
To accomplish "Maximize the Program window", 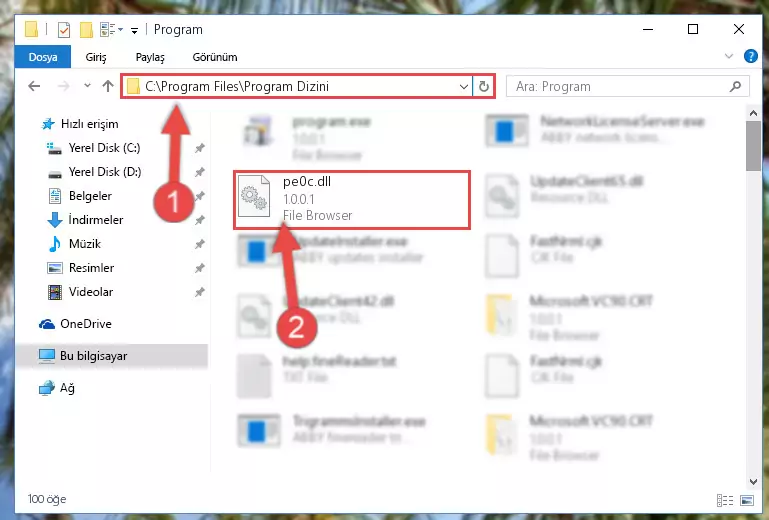I will 693,29.
